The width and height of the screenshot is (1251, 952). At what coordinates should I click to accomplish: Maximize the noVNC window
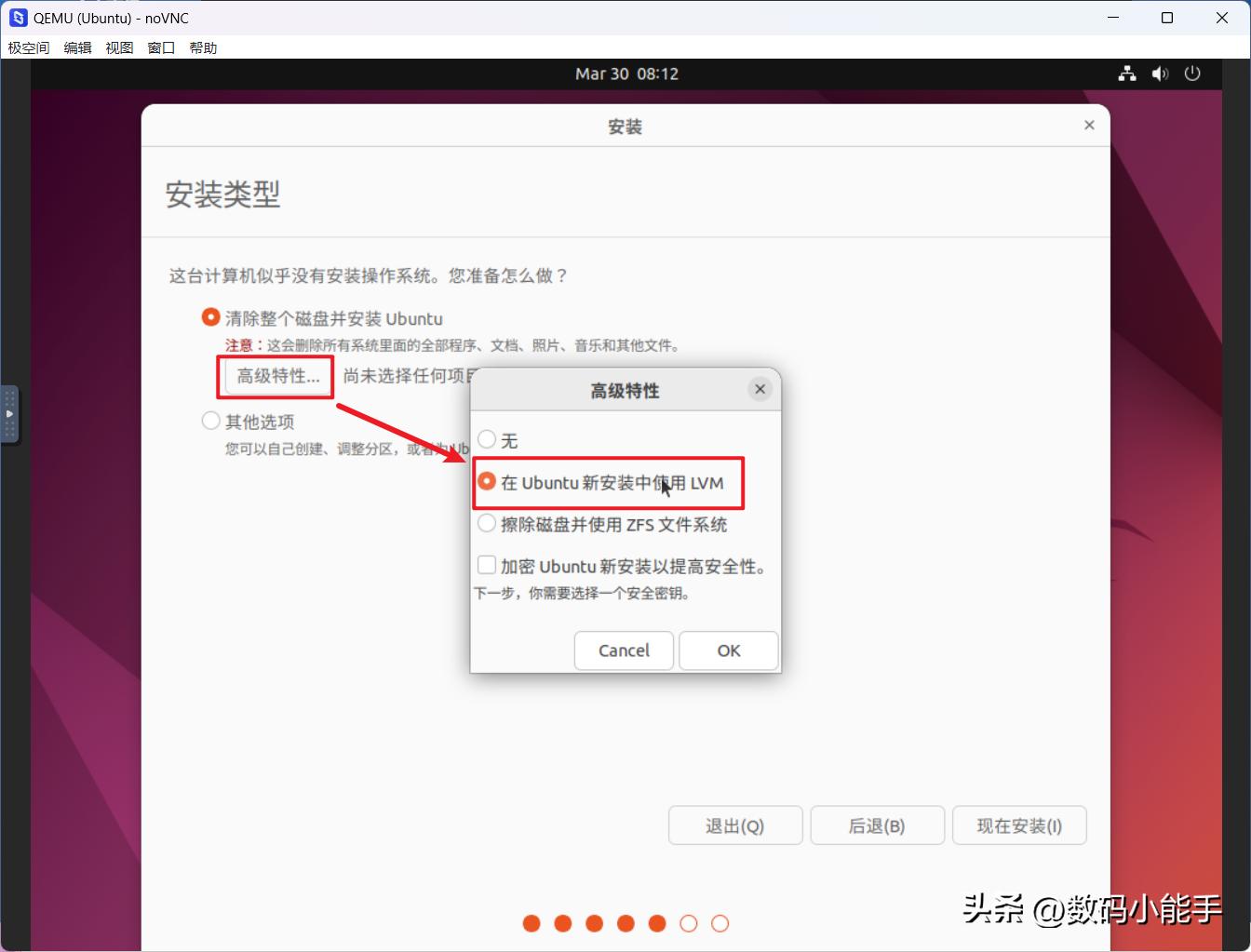pyautogui.click(x=1167, y=18)
